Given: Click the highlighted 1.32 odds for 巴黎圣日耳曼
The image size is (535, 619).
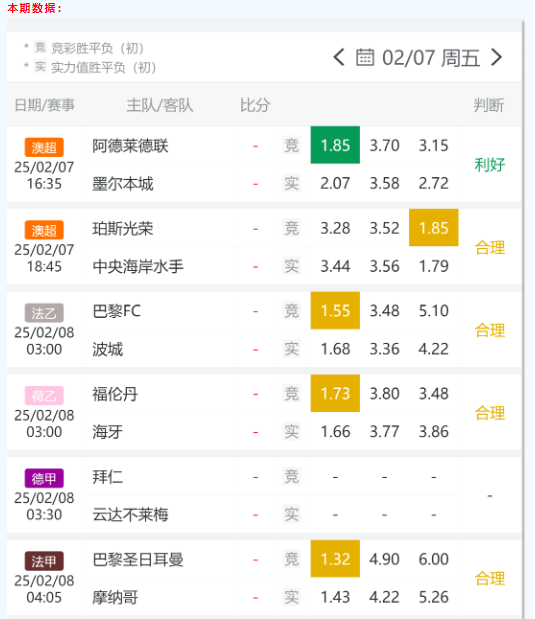Looking at the screenshot, I should point(335,559).
